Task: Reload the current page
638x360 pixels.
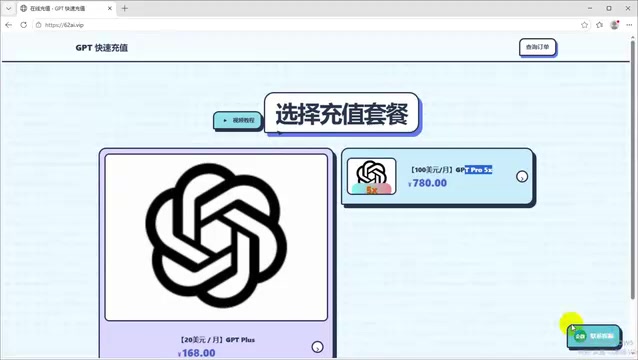Action: click(24, 25)
